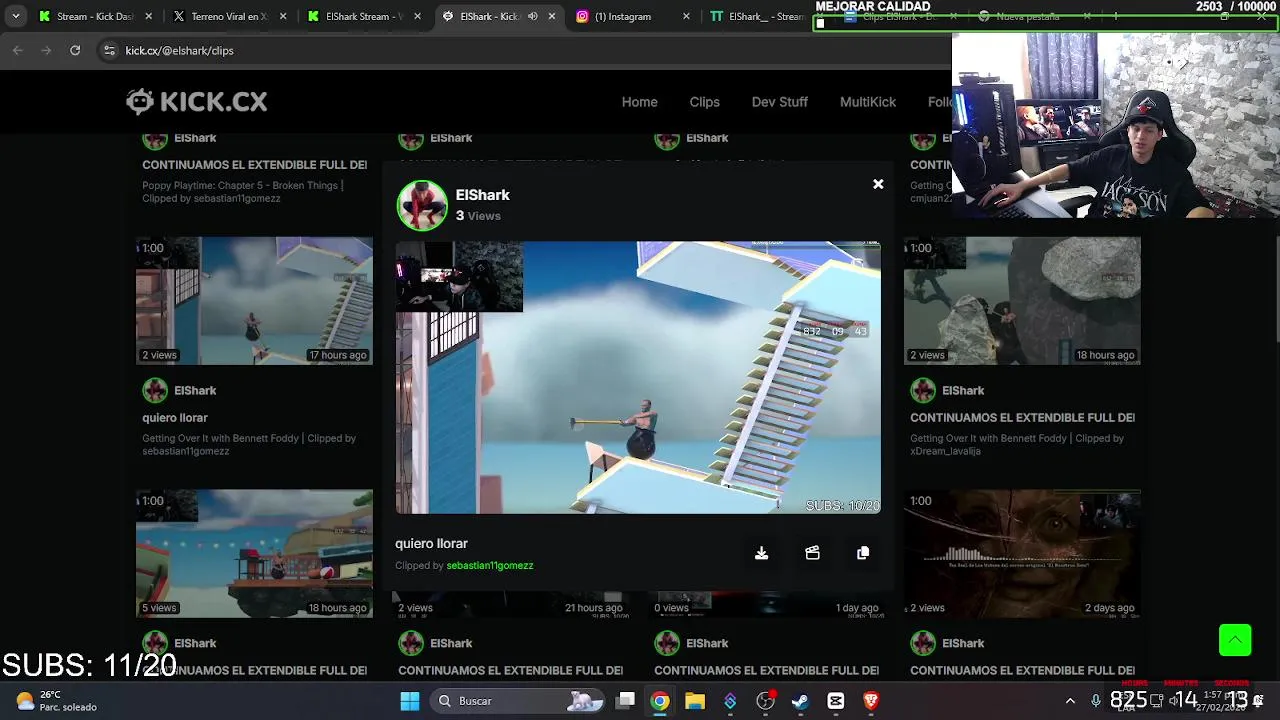1280x720 pixels.
Task: Click the microphone icon in the system tray
Action: pyautogui.click(x=1096, y=701)
